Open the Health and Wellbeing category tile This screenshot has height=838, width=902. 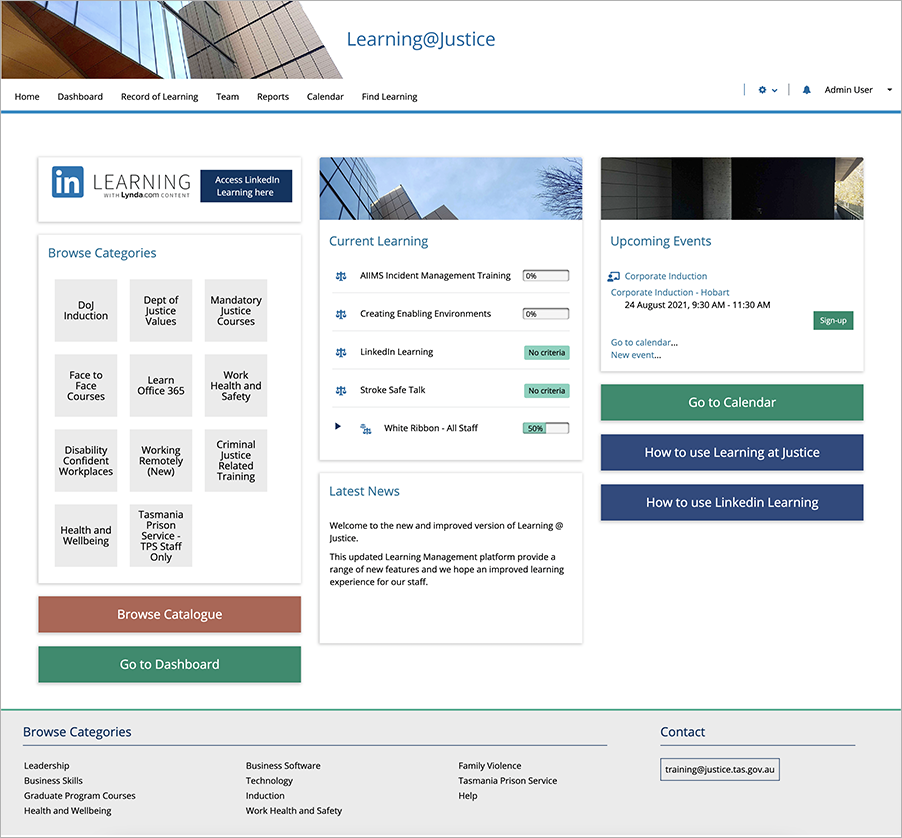(x=86, y=535)
